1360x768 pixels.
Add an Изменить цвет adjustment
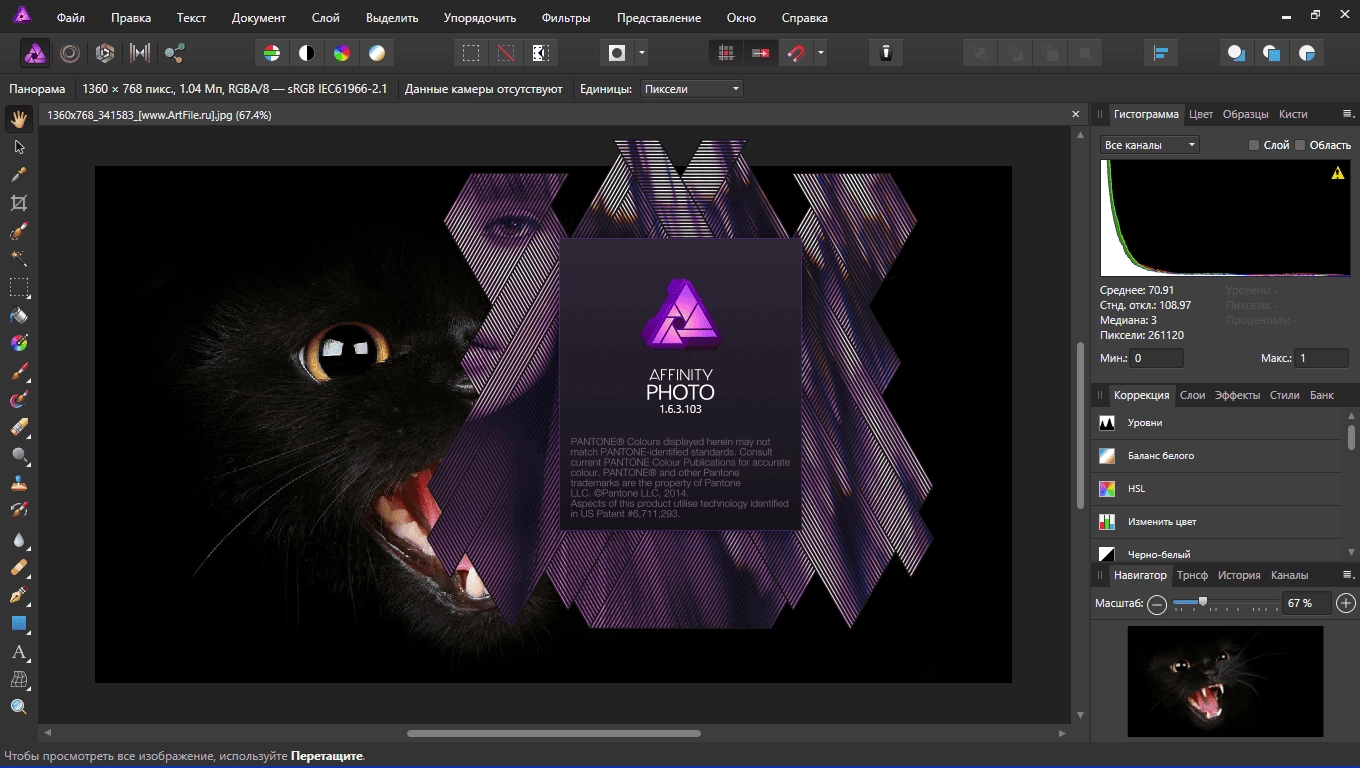click(1217, 522)
